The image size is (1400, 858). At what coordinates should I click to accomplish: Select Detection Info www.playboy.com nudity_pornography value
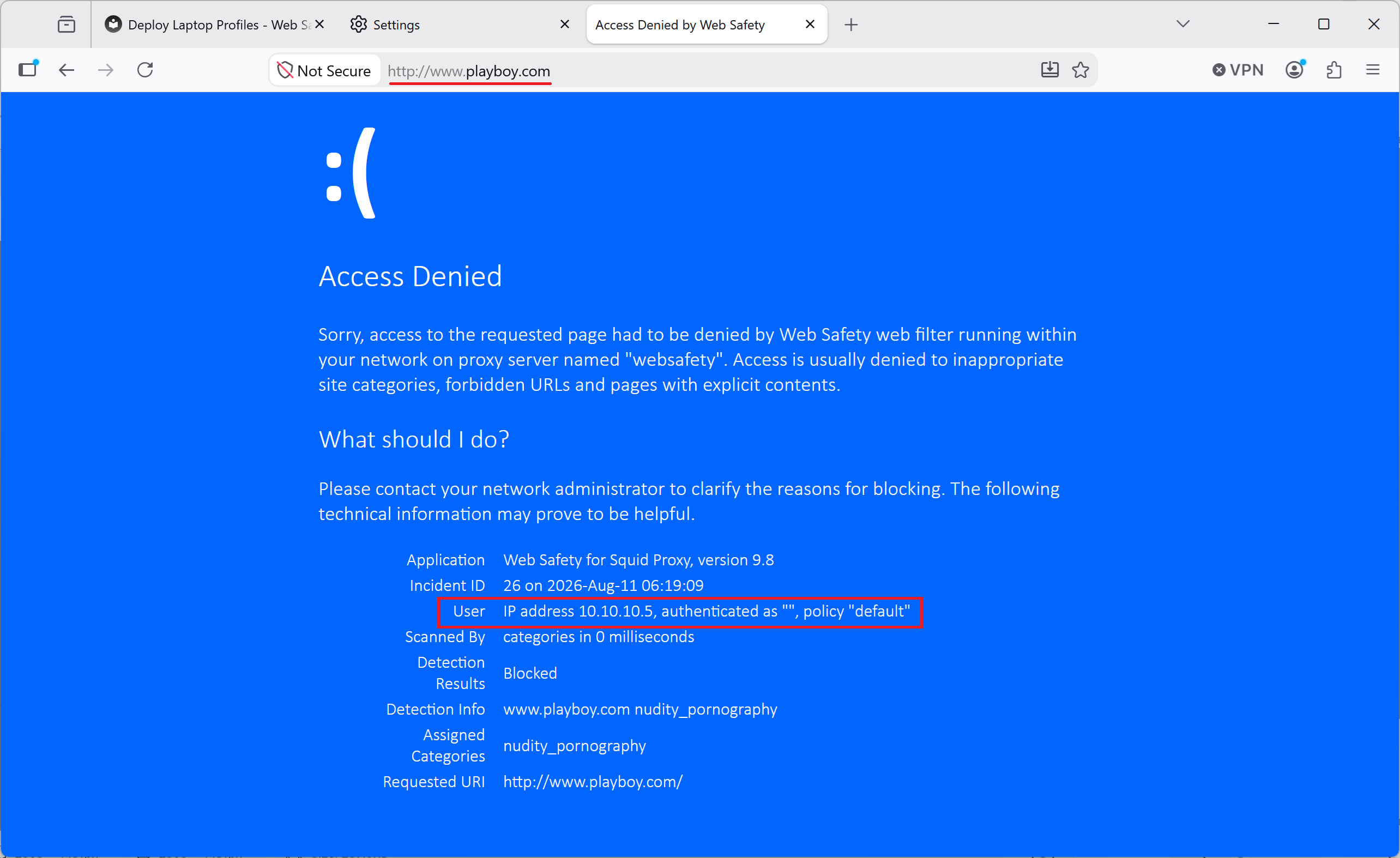(640, 710)
